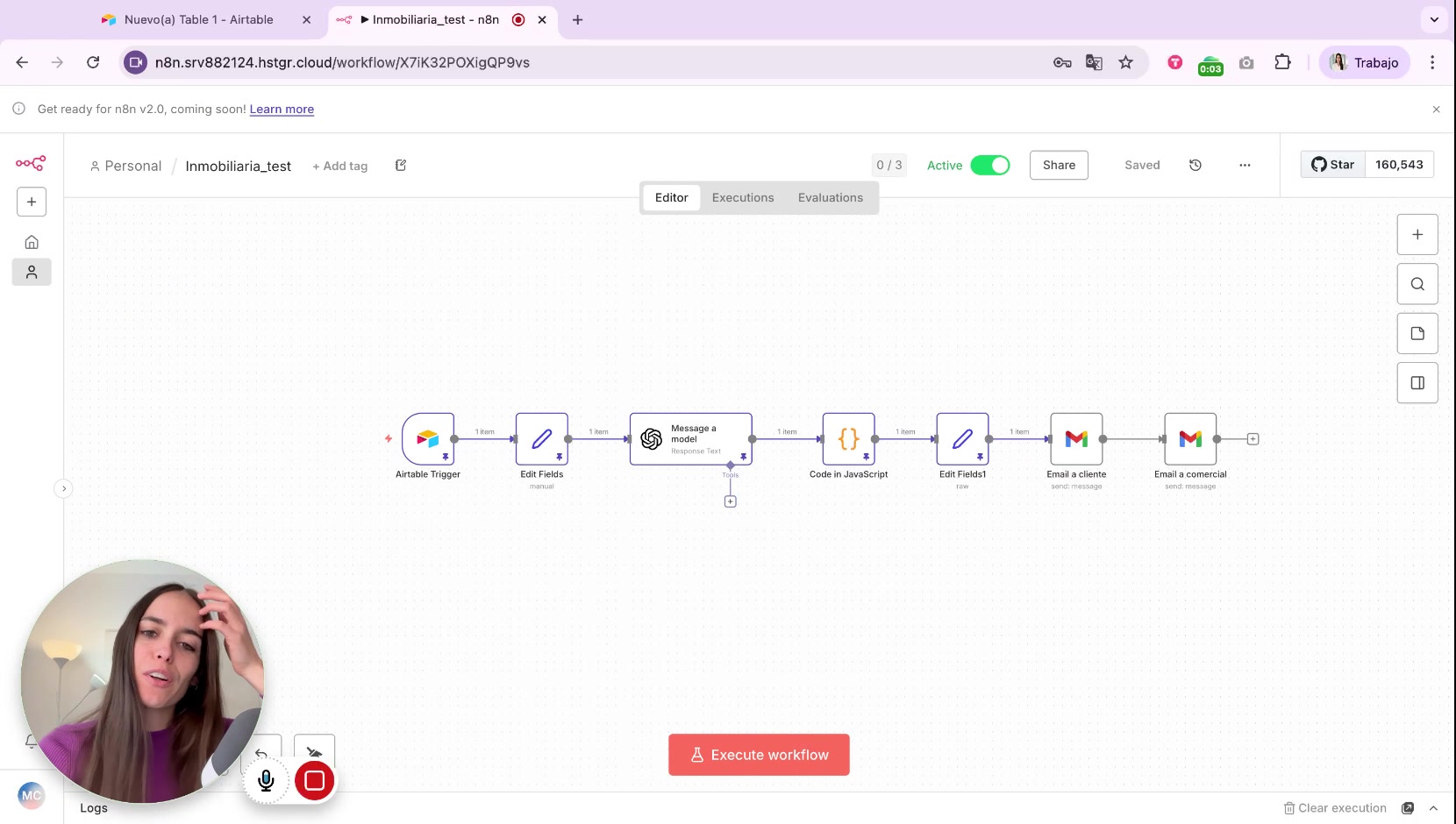Add a sticky note to canvas
The image size is (1456, 824).
(x=1417, y=333)
